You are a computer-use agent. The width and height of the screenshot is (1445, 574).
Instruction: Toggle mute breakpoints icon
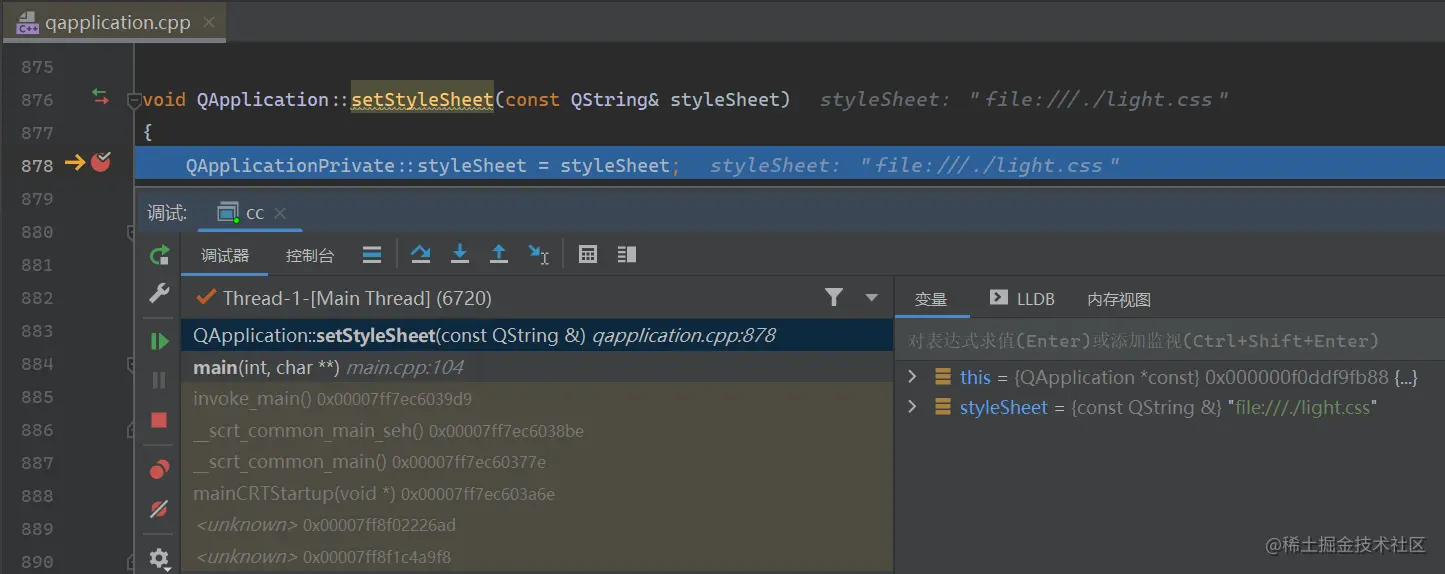(159, 509)
